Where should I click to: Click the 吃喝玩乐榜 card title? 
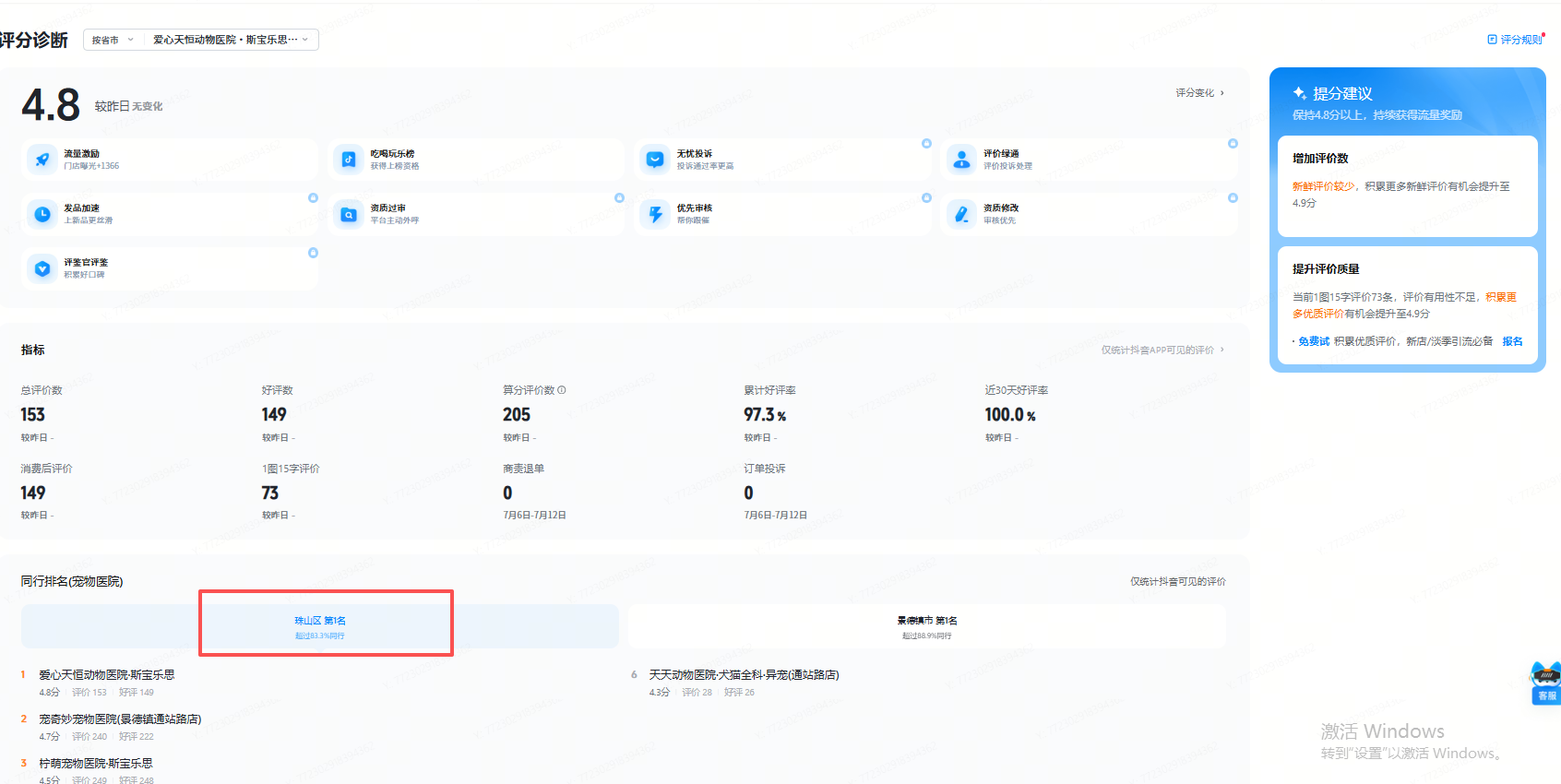click(x=392, y=154)
